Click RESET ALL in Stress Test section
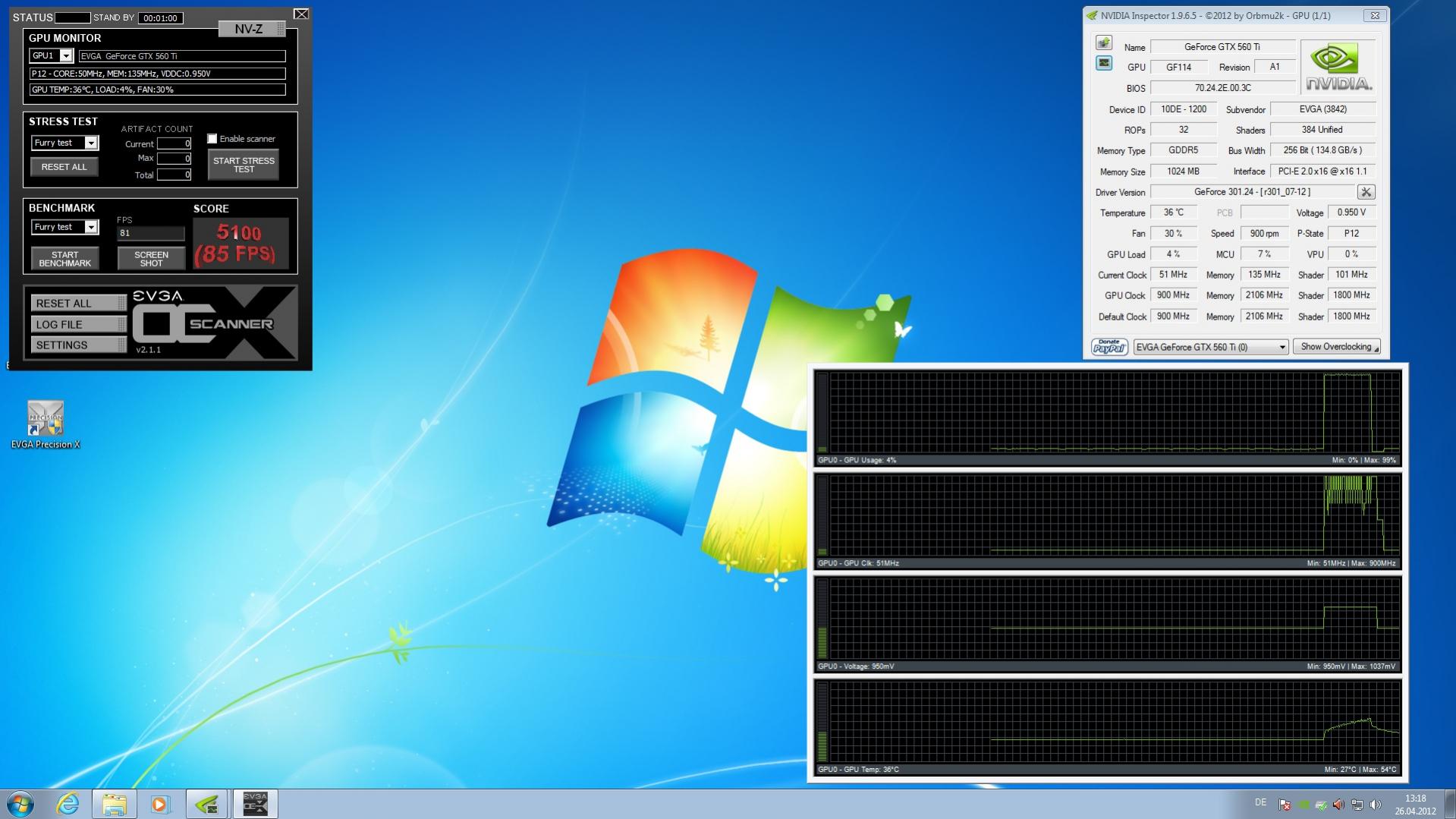This screenshot has height=819, width=1456. pos(64,167)
